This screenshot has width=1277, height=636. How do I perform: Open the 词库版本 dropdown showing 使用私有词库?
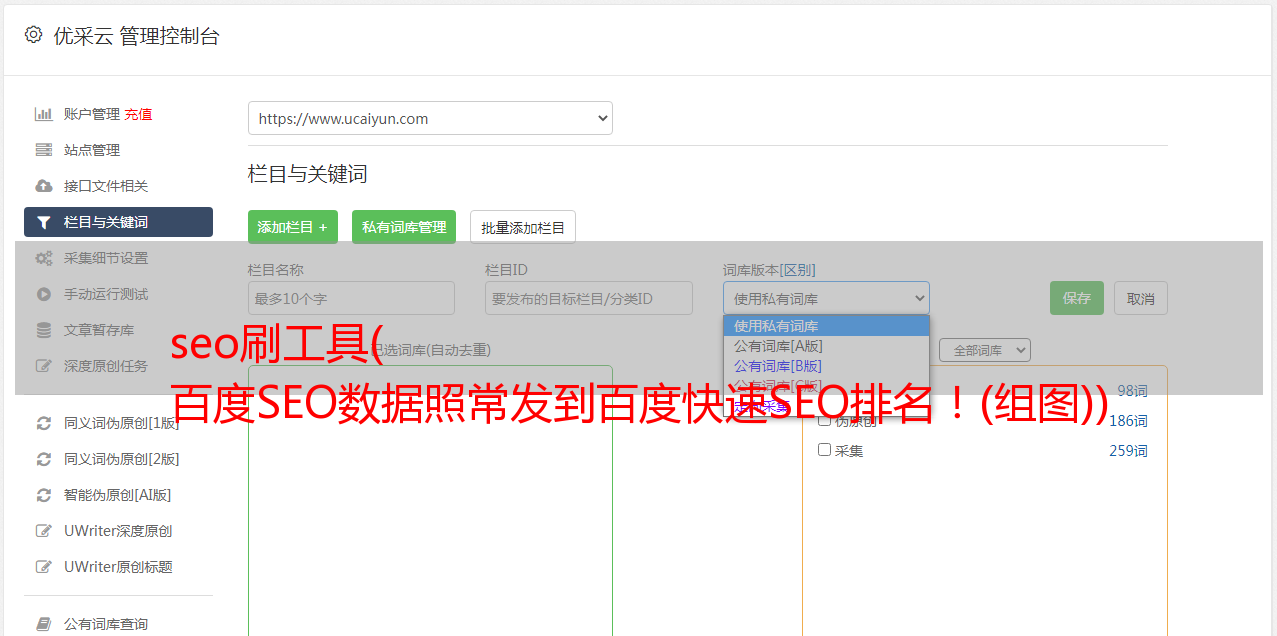(x=826, y=298)
